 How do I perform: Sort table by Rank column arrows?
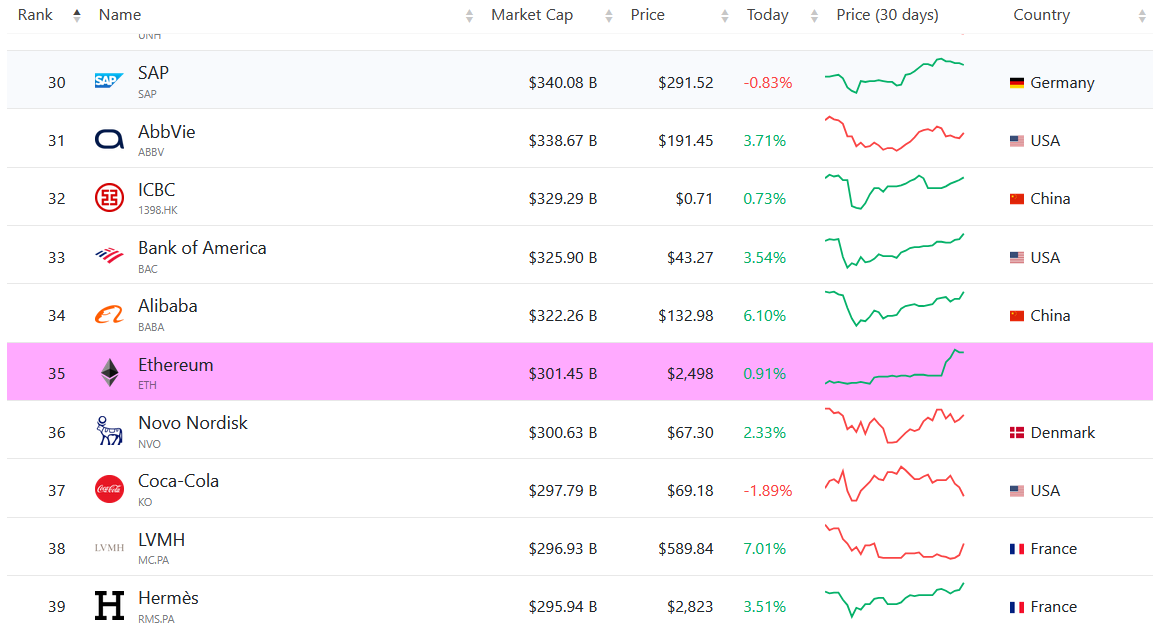(x=76, y=16)
